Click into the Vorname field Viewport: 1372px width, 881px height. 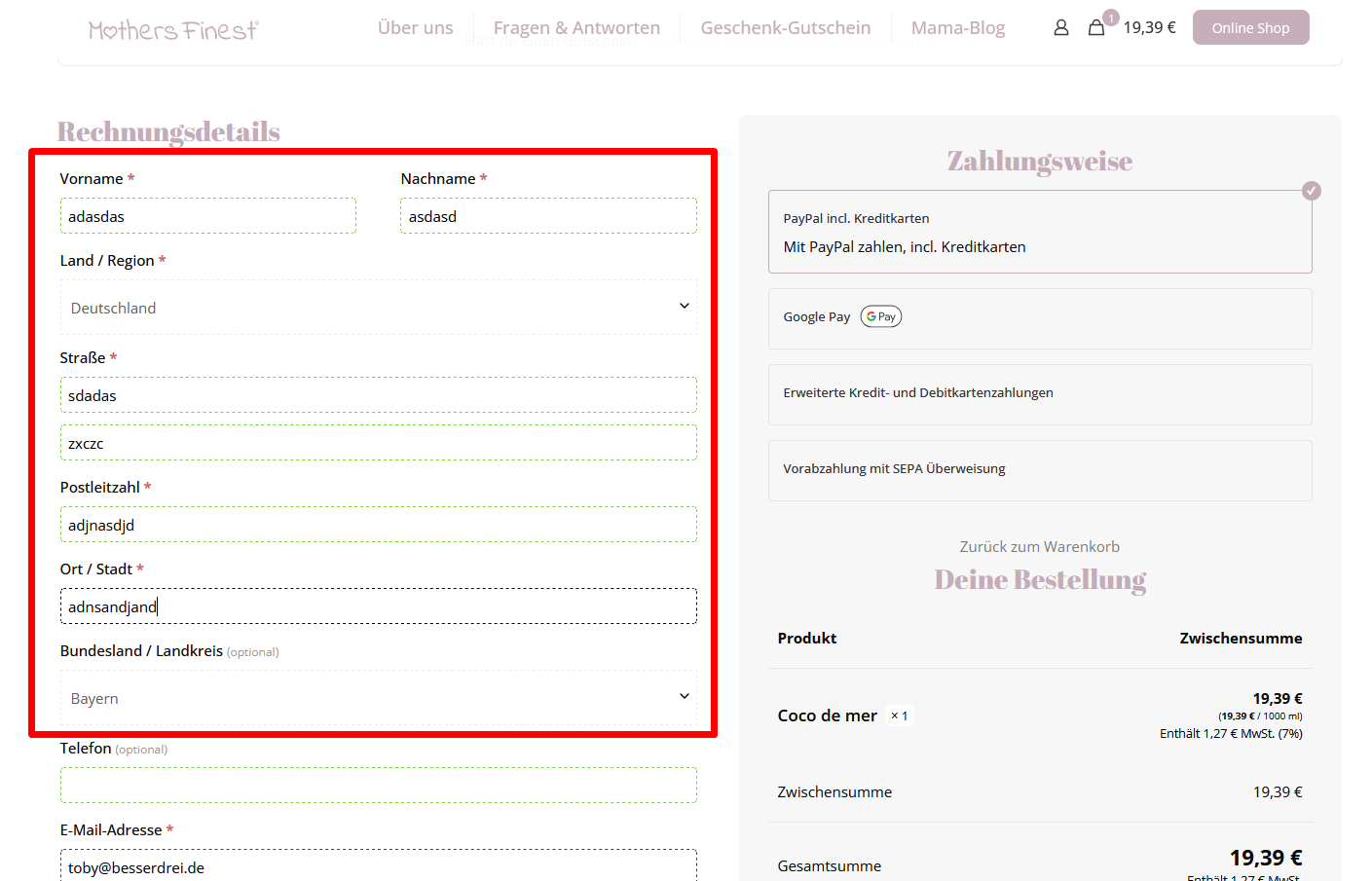(207, 216)
